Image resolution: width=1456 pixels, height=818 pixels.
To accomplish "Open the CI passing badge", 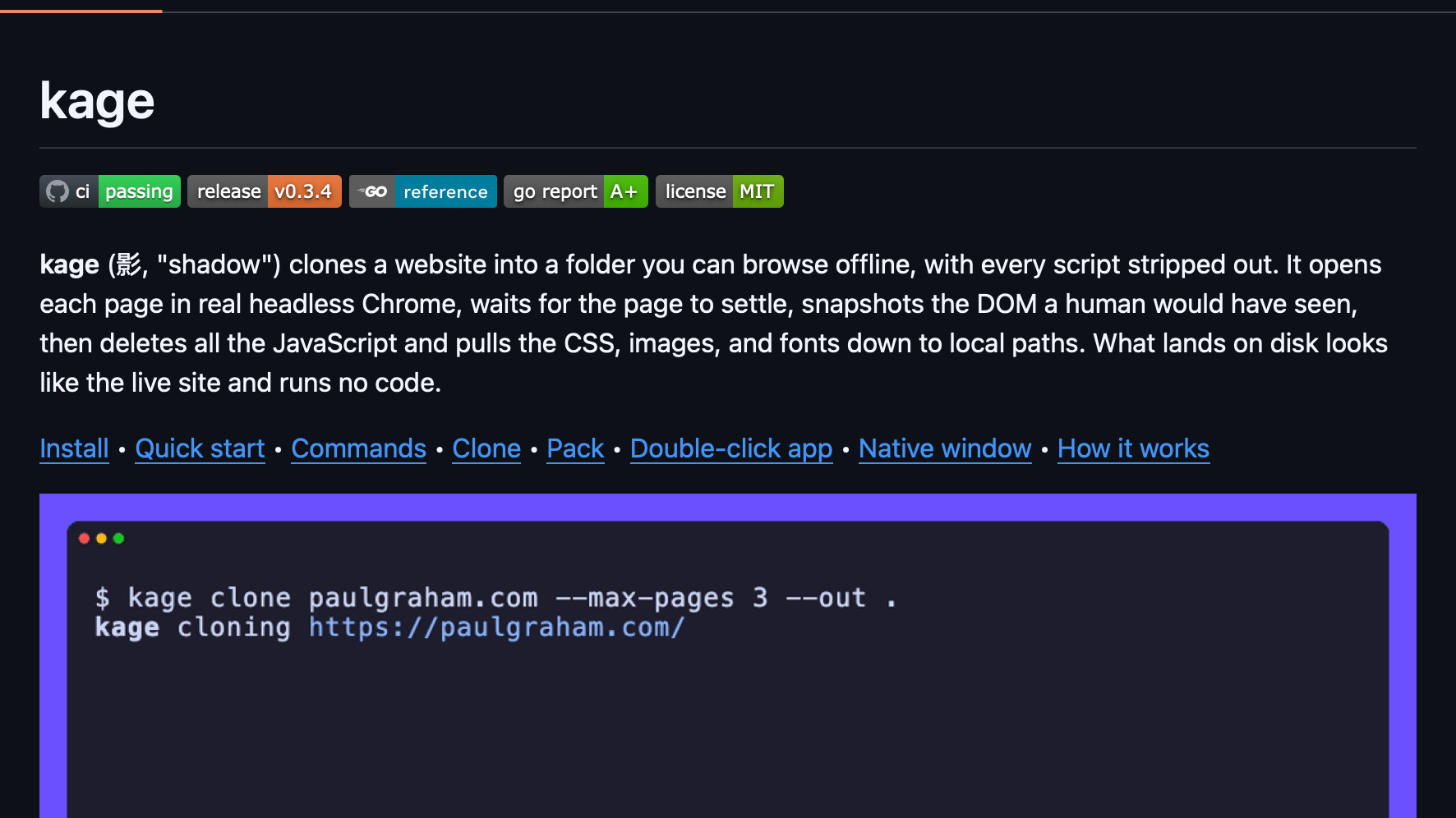I will 110,191.
